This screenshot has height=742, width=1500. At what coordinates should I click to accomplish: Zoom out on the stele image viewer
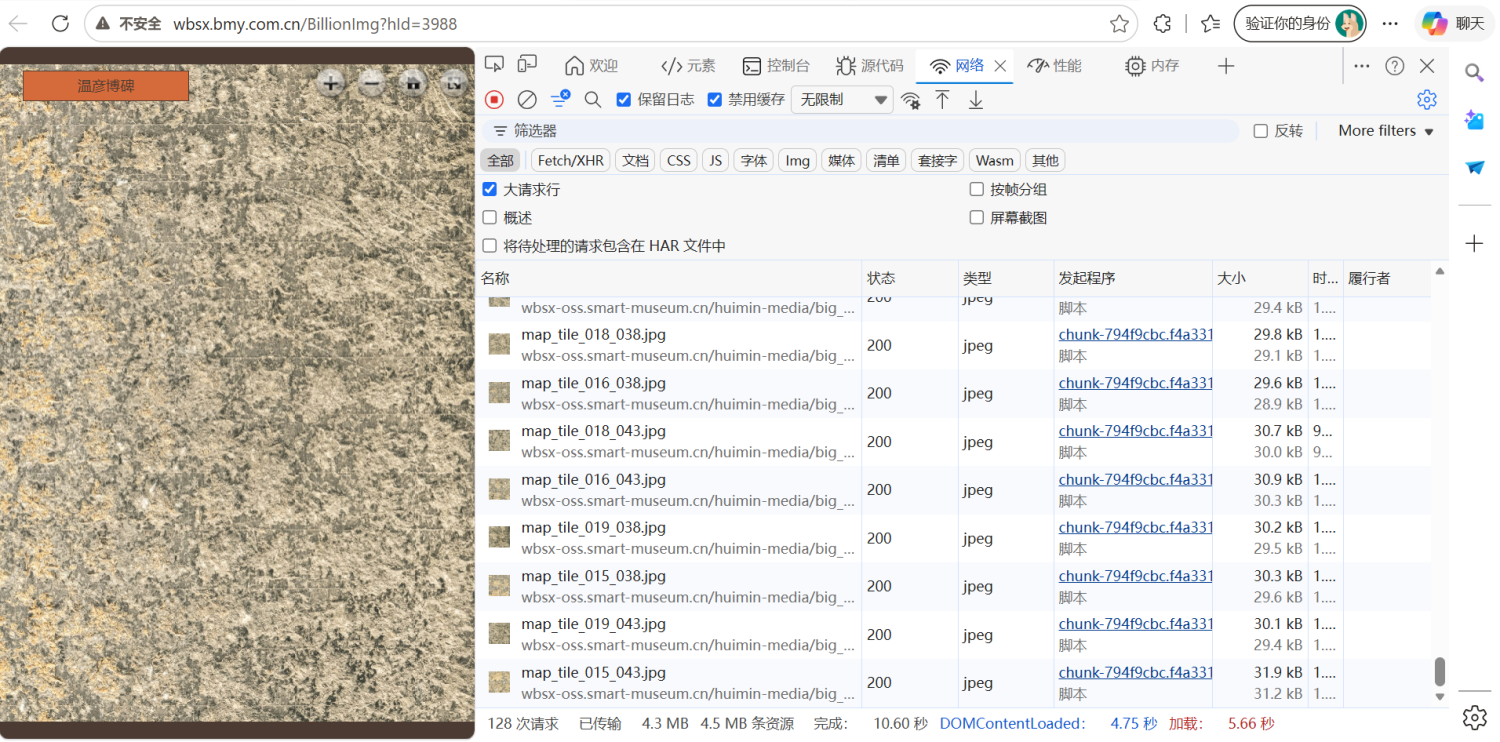click(372, 84)
